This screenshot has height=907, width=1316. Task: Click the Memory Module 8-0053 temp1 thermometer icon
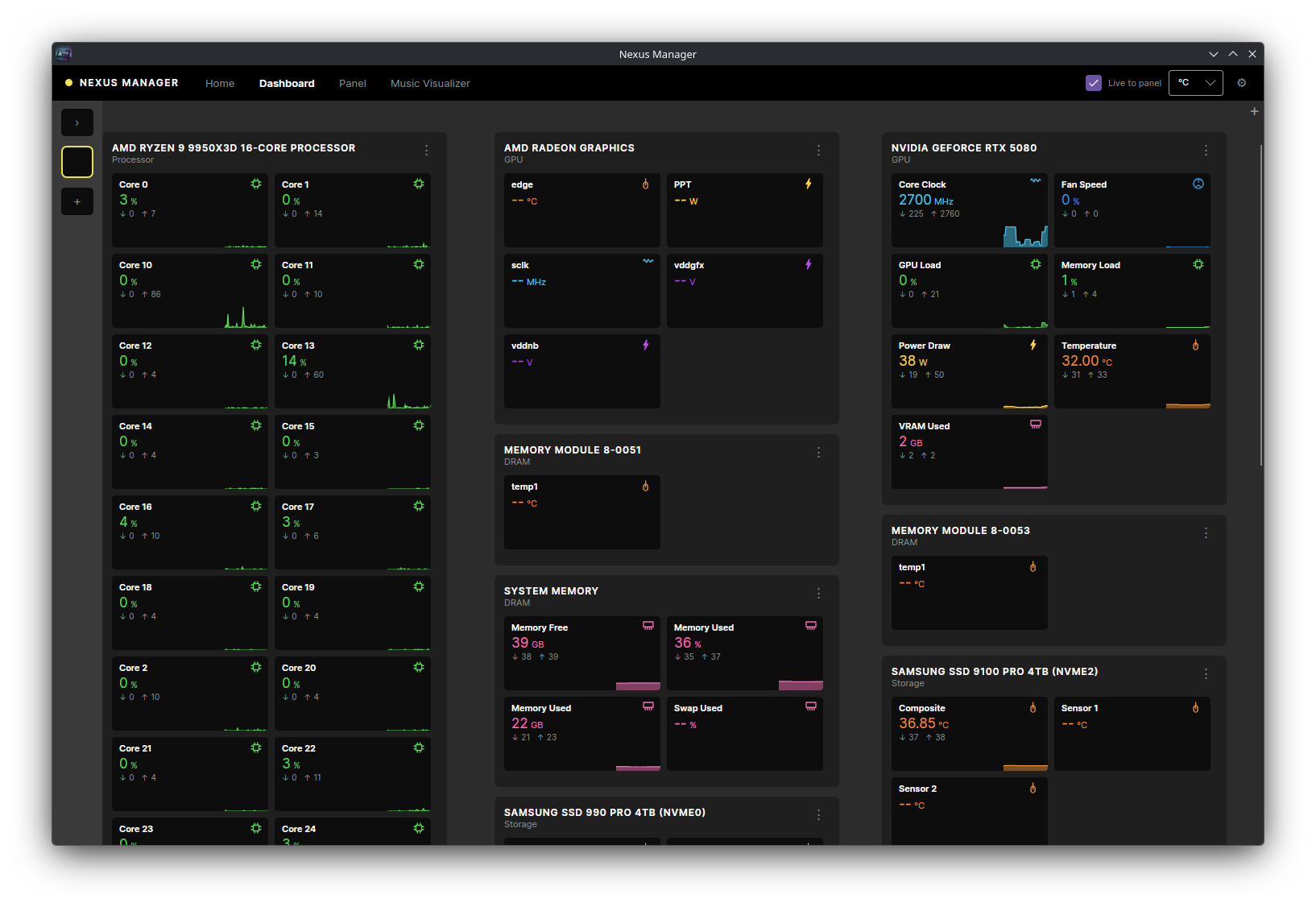[x=1033, y=566]
